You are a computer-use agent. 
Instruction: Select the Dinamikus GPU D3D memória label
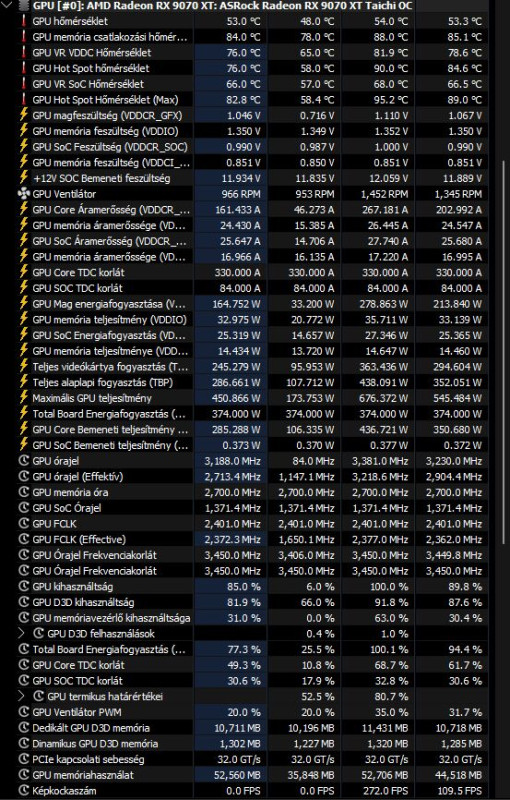pos(95,744)
